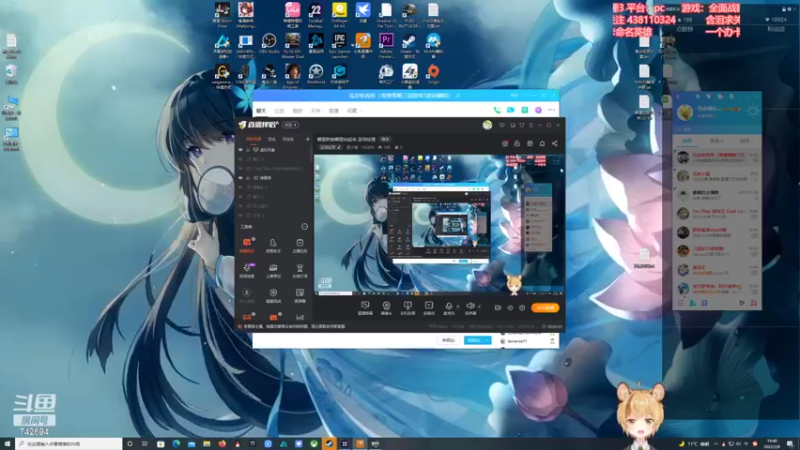Open the third tool in the top toolbox row
Image resolution: width=800 pixels, height=450 pixels.
pos(299,245)
